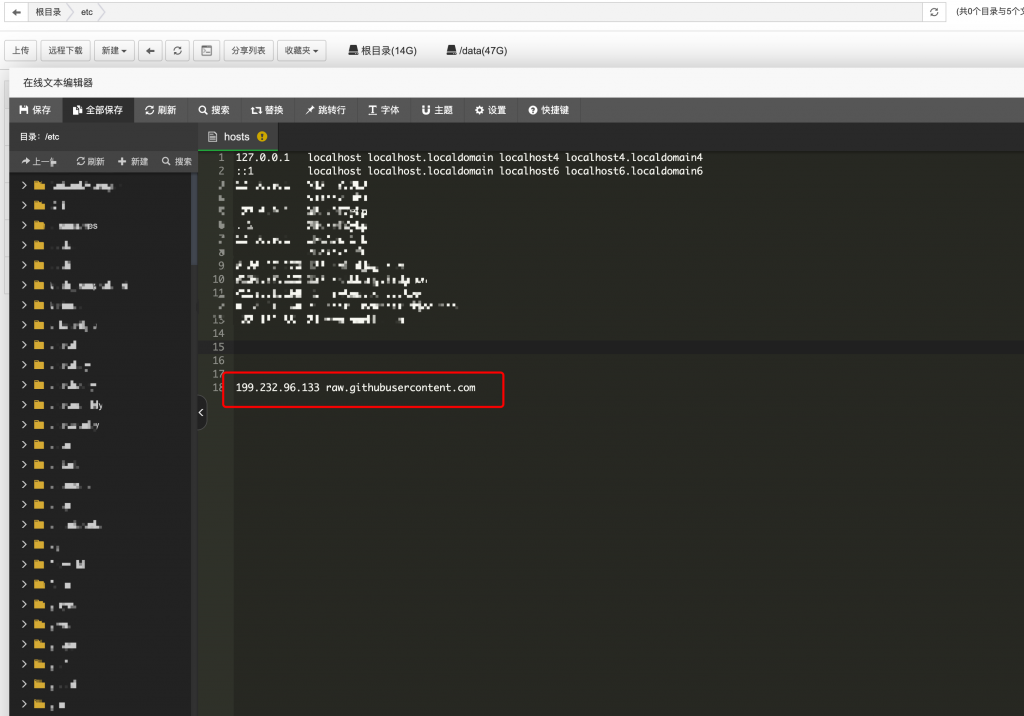The width and height of the screenshot is (1024, 716).
Task: Click the 保存 (Save) icon in editor toolbar
Action: [x=35, y=110]
